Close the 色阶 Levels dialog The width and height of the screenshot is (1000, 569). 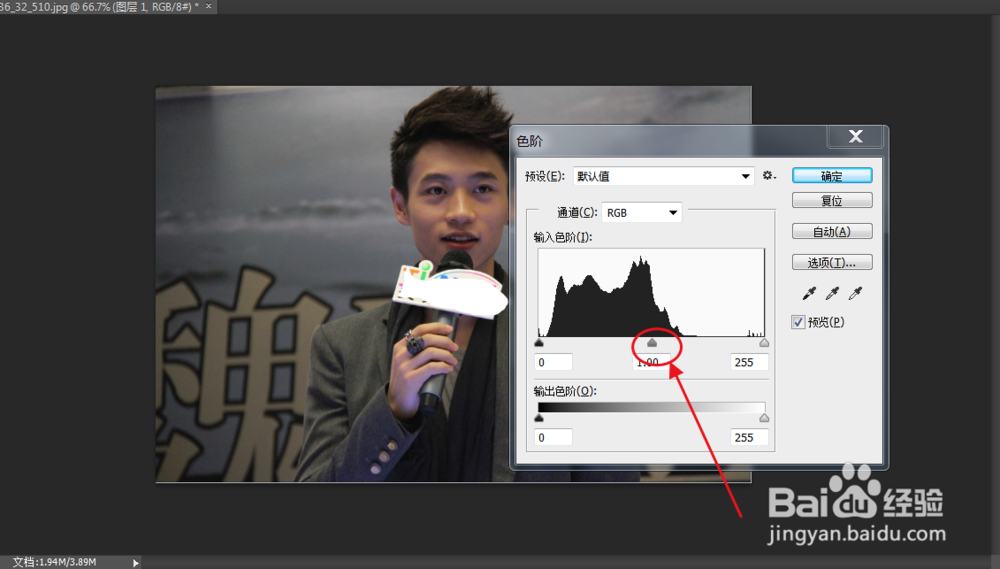pos(855,136)
